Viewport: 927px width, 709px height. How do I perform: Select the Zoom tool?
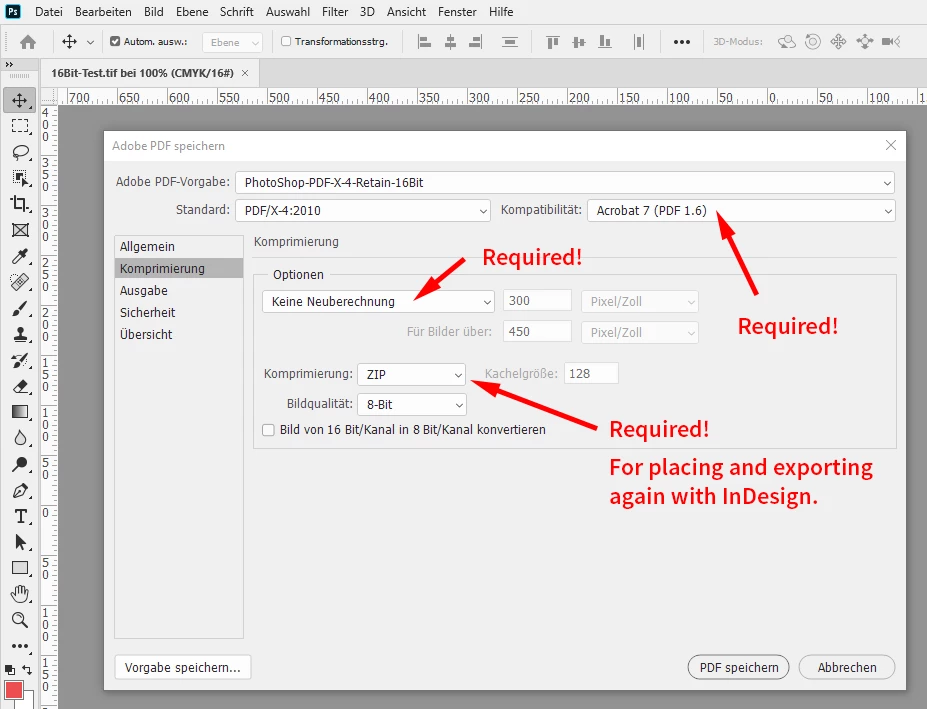pyautogui.click(x=20, y=620)
